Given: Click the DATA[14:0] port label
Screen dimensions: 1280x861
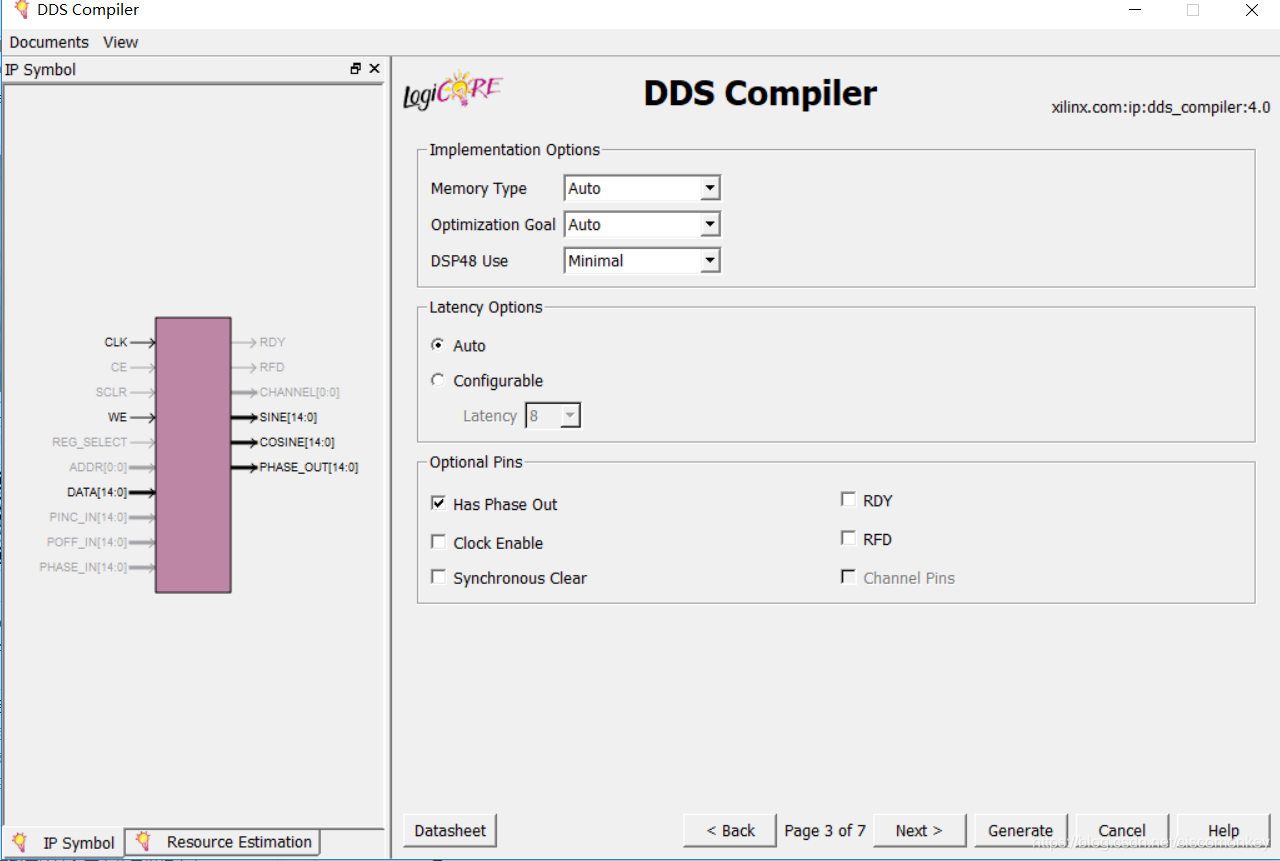Looking at the screenshot, I should pos(97,492).
